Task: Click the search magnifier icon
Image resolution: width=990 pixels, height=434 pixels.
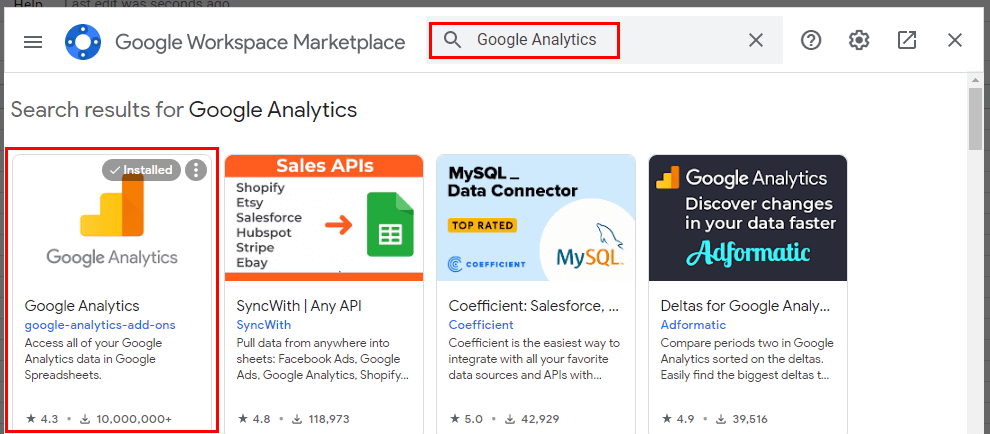Action: 452,40
